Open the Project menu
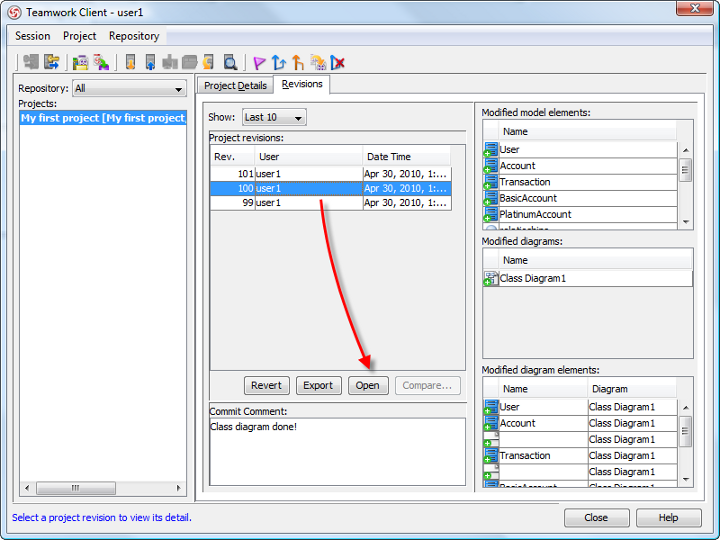720x540 pixels. pyautogui.click(x=79, y=36)
